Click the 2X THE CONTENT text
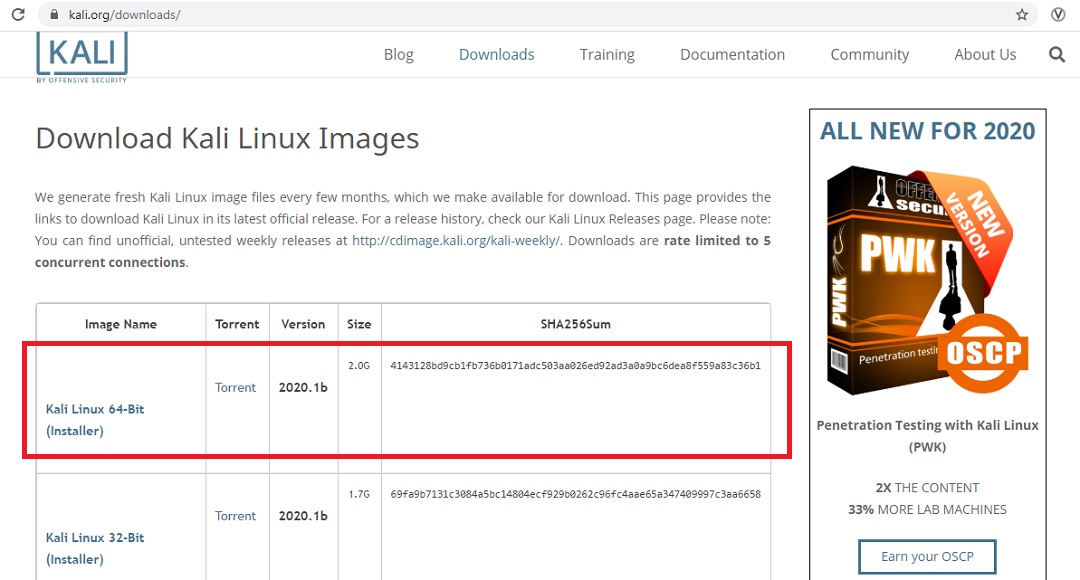 click(x=927, y=488)
